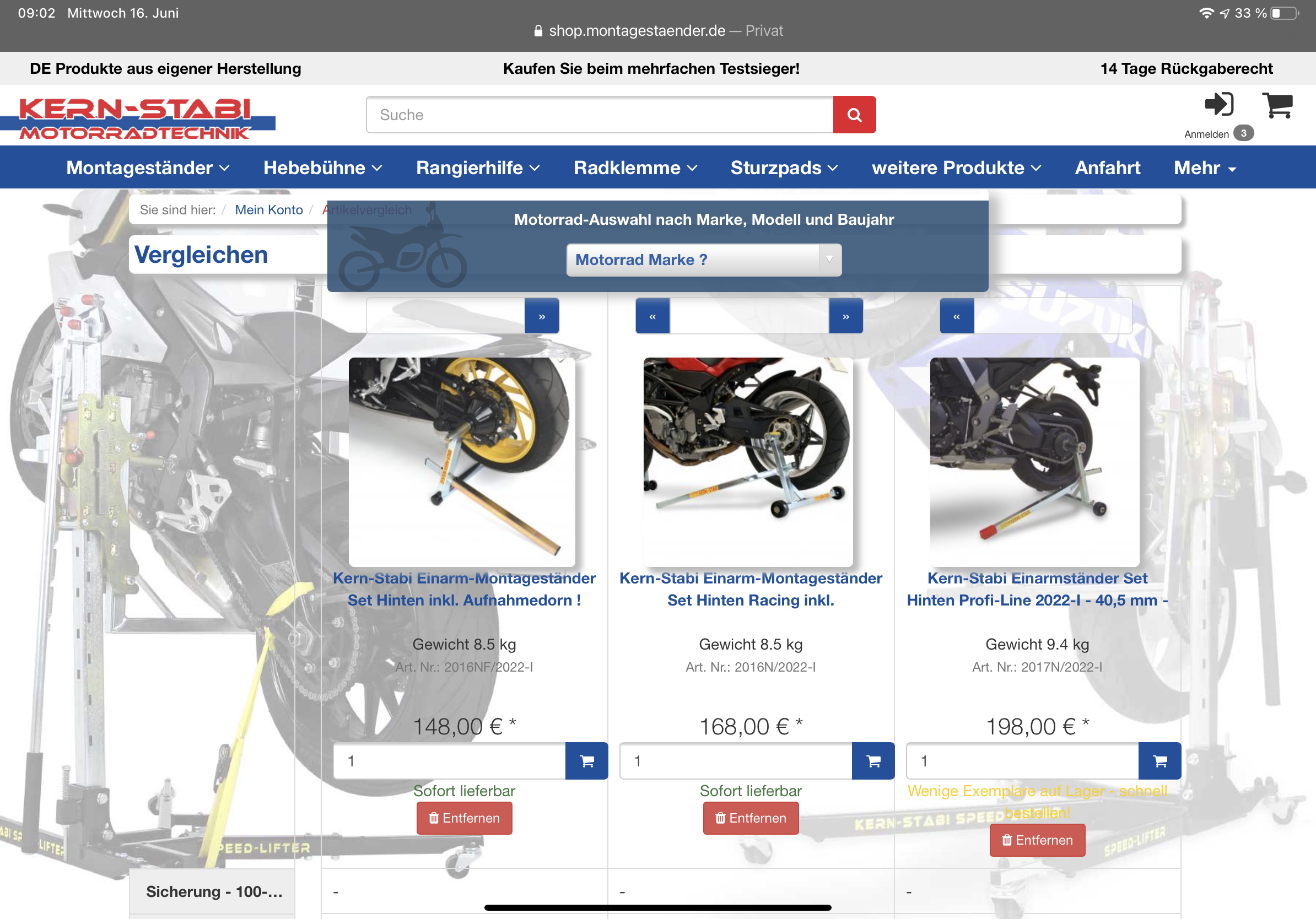Click the red search magnifier button

[x=854, y=115]
